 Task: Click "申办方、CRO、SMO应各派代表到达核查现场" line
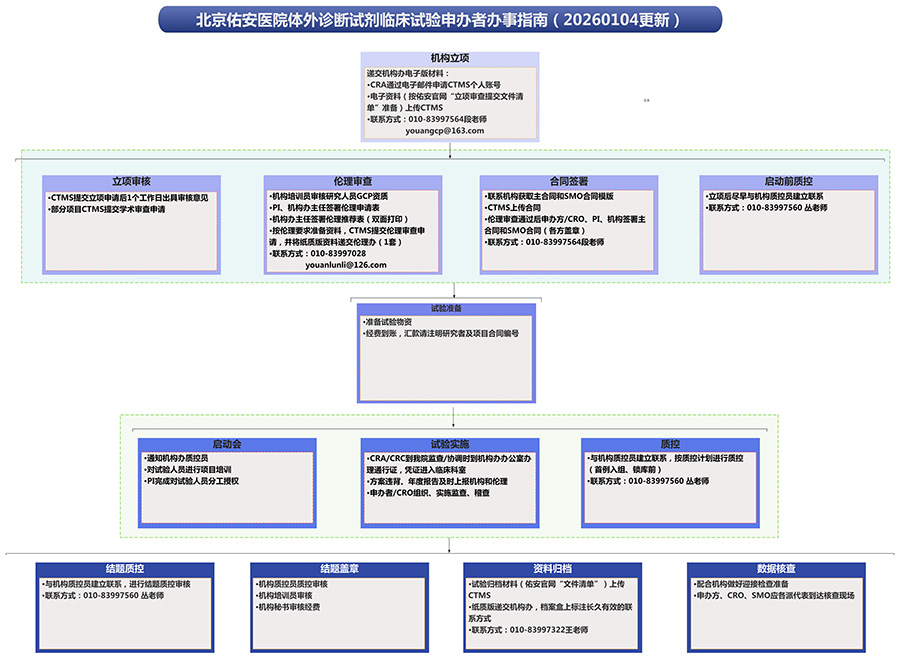click(774, 596)
